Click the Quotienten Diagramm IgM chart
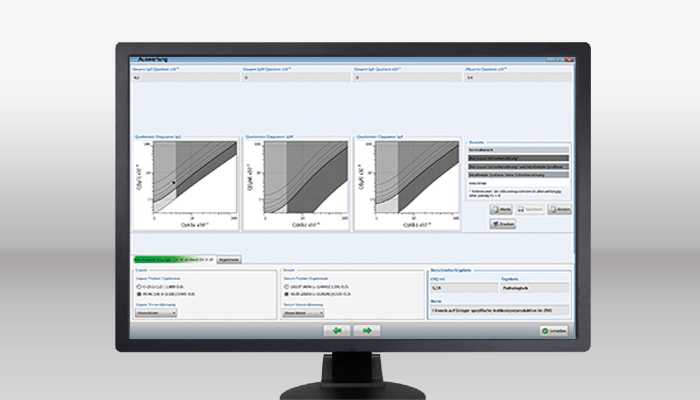The width and height of the screenshot is (700, 400). pos(295,180)
